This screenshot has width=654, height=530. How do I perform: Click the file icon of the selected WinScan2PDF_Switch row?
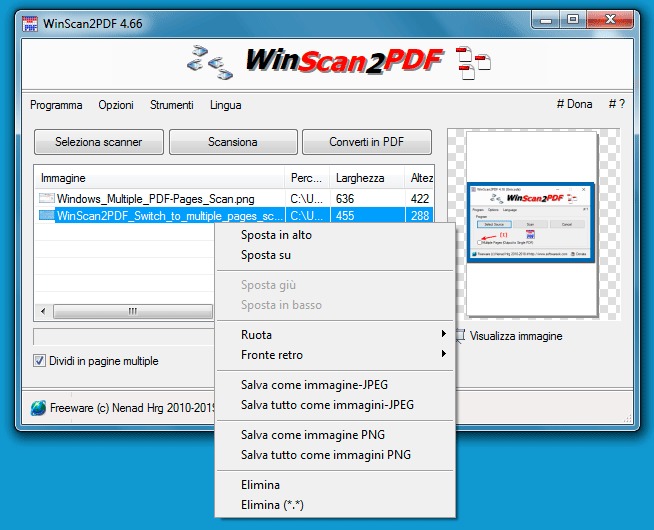pyautogui.click(x=46, y=215)
